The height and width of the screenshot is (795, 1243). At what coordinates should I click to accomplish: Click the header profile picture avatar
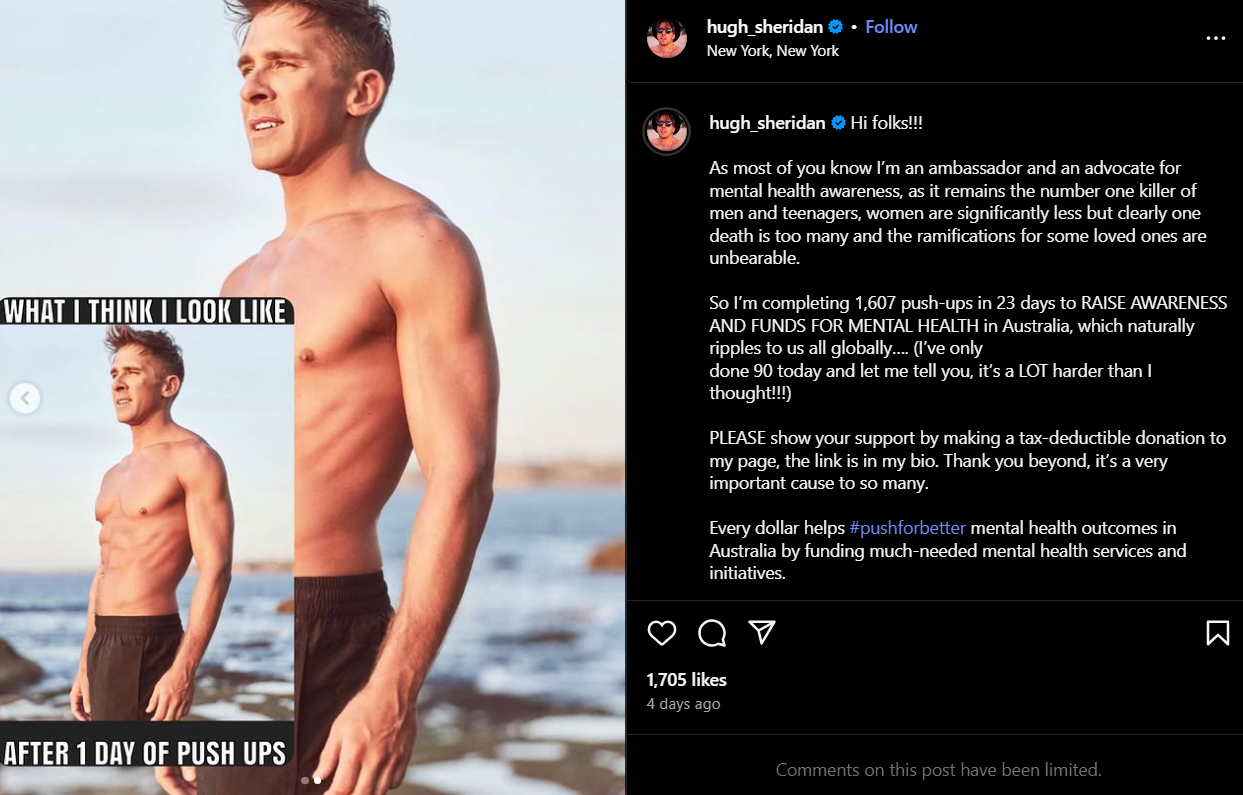point(667,38)
